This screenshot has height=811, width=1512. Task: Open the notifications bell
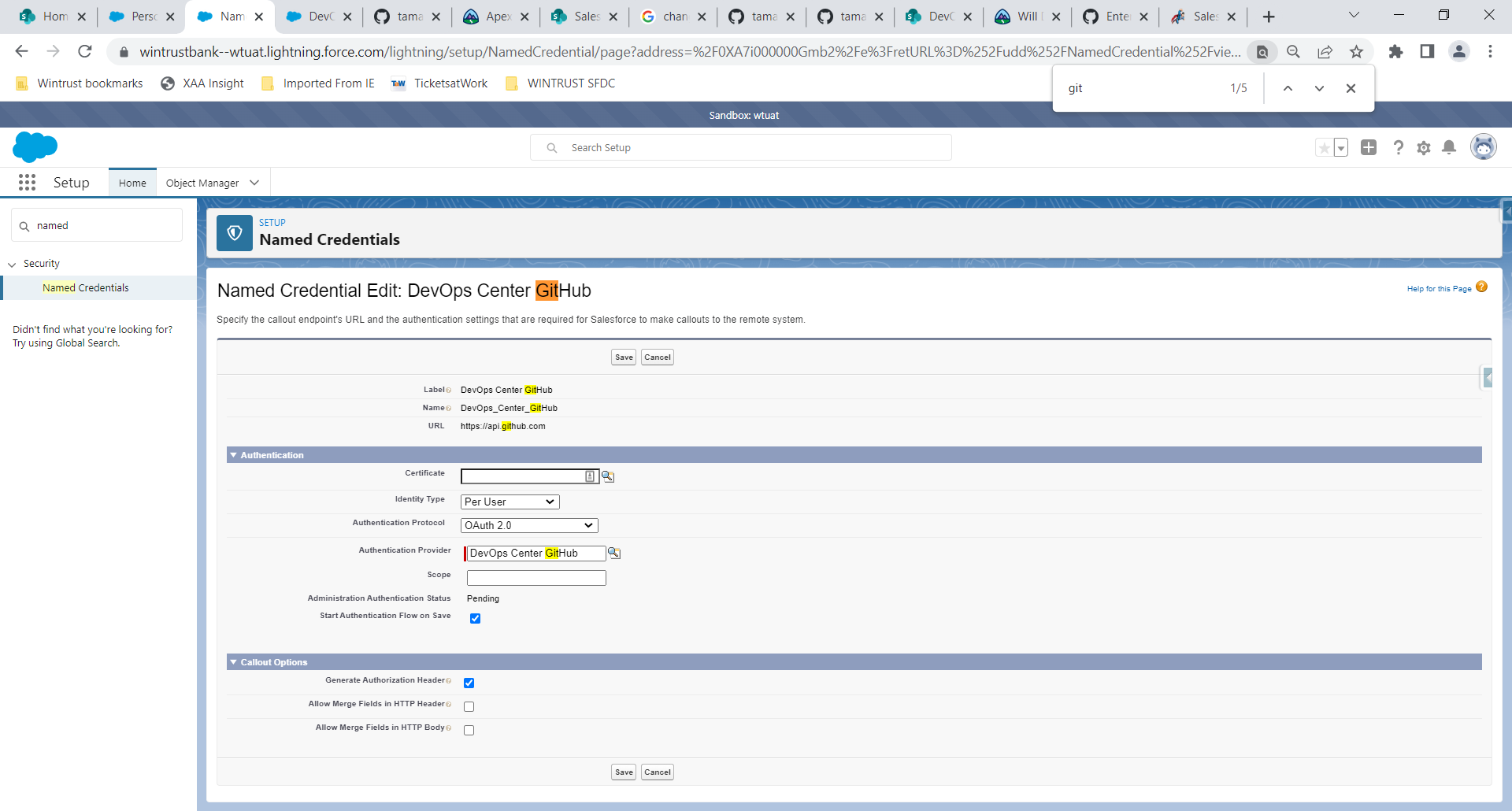click(x=1449, y=148)
